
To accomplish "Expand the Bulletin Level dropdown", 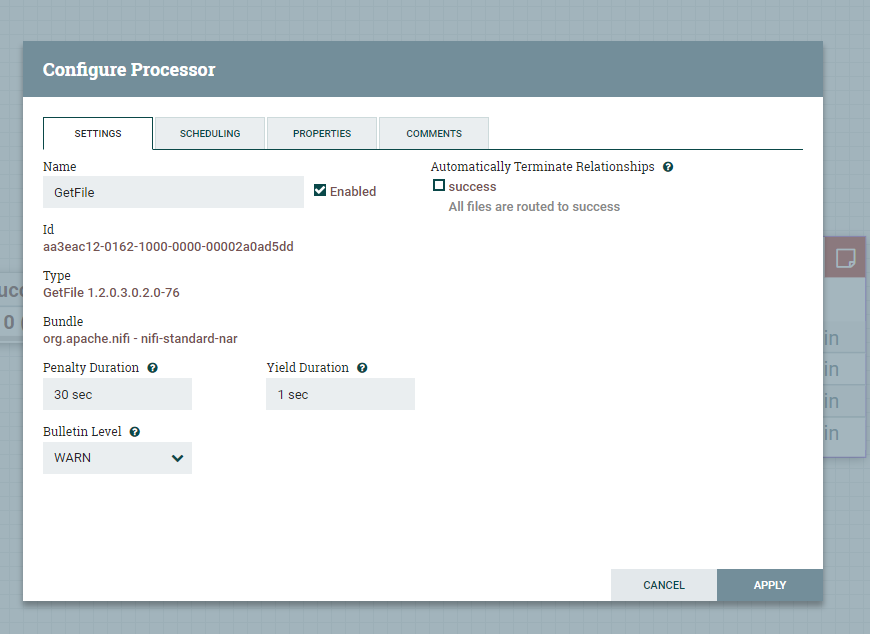I will pos(117,458).
